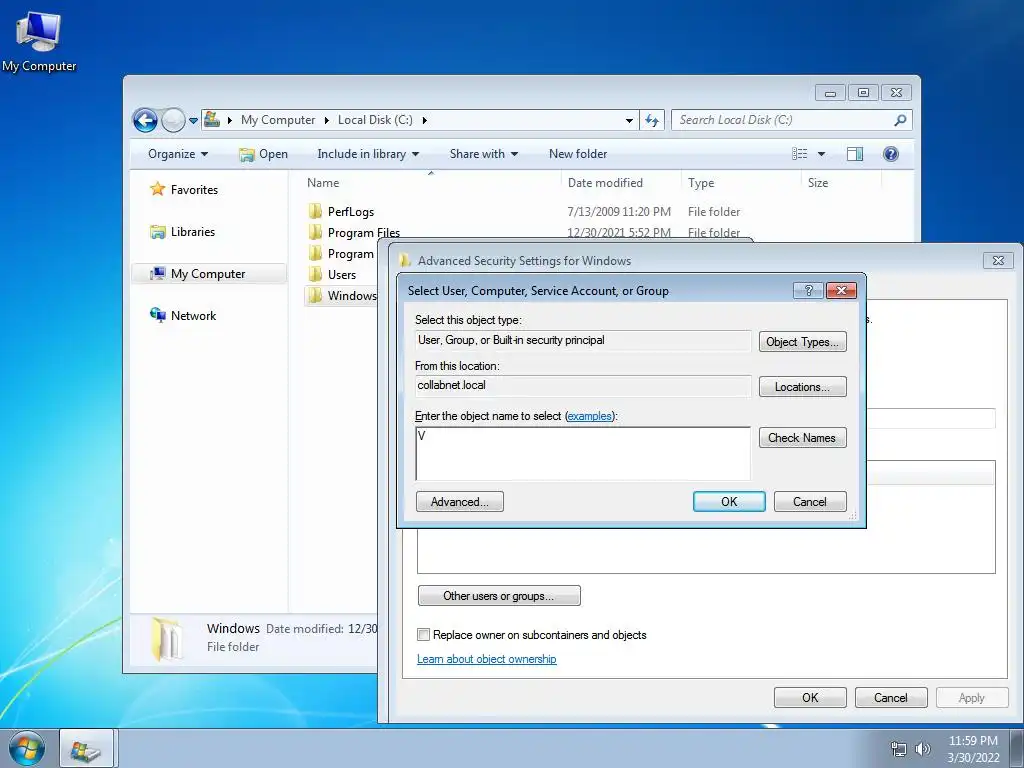Click New folder in toolbar
The width and height of the screenshot is (1024, 768).
[578, 154]
